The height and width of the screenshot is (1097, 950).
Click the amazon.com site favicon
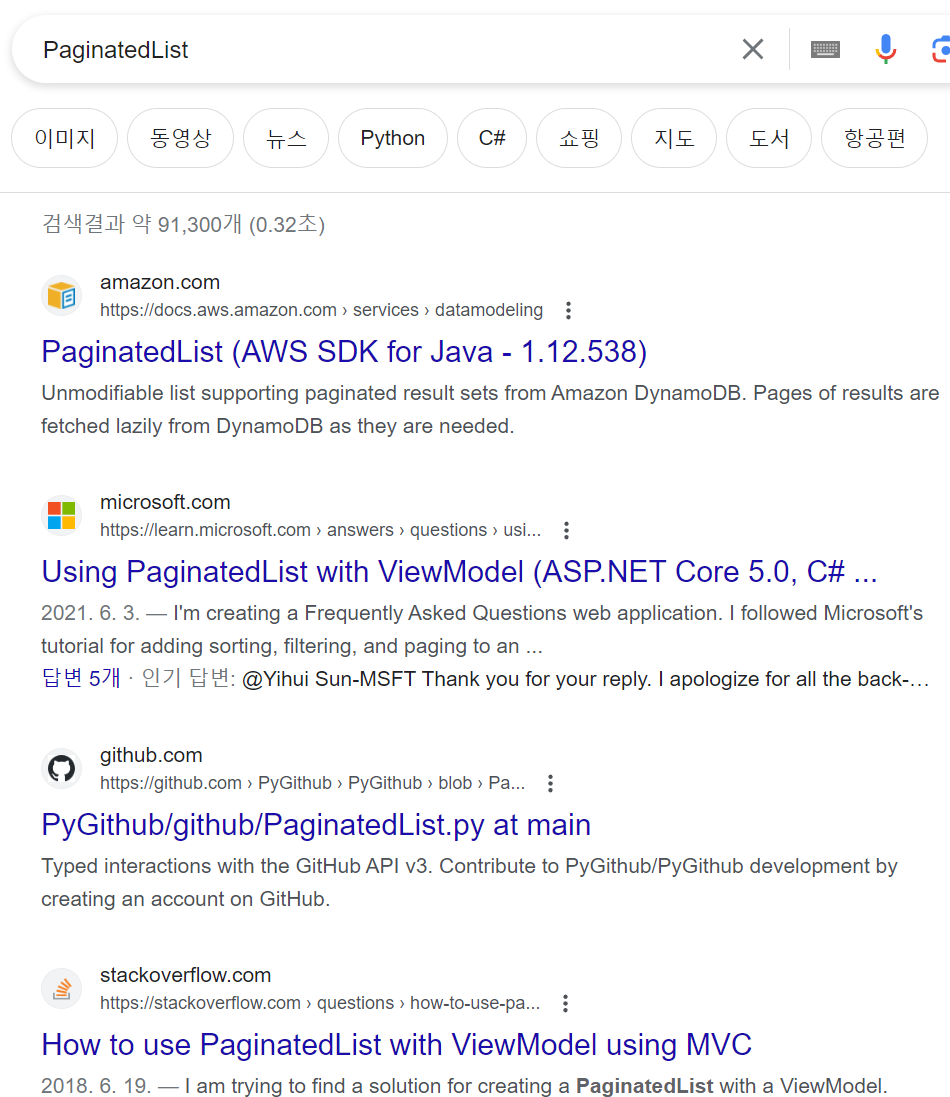point(62,296)
